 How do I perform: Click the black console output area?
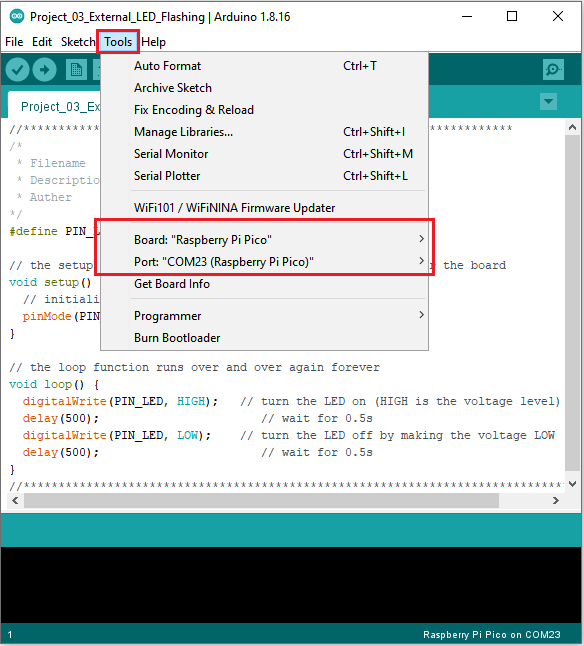click(291, 584)
